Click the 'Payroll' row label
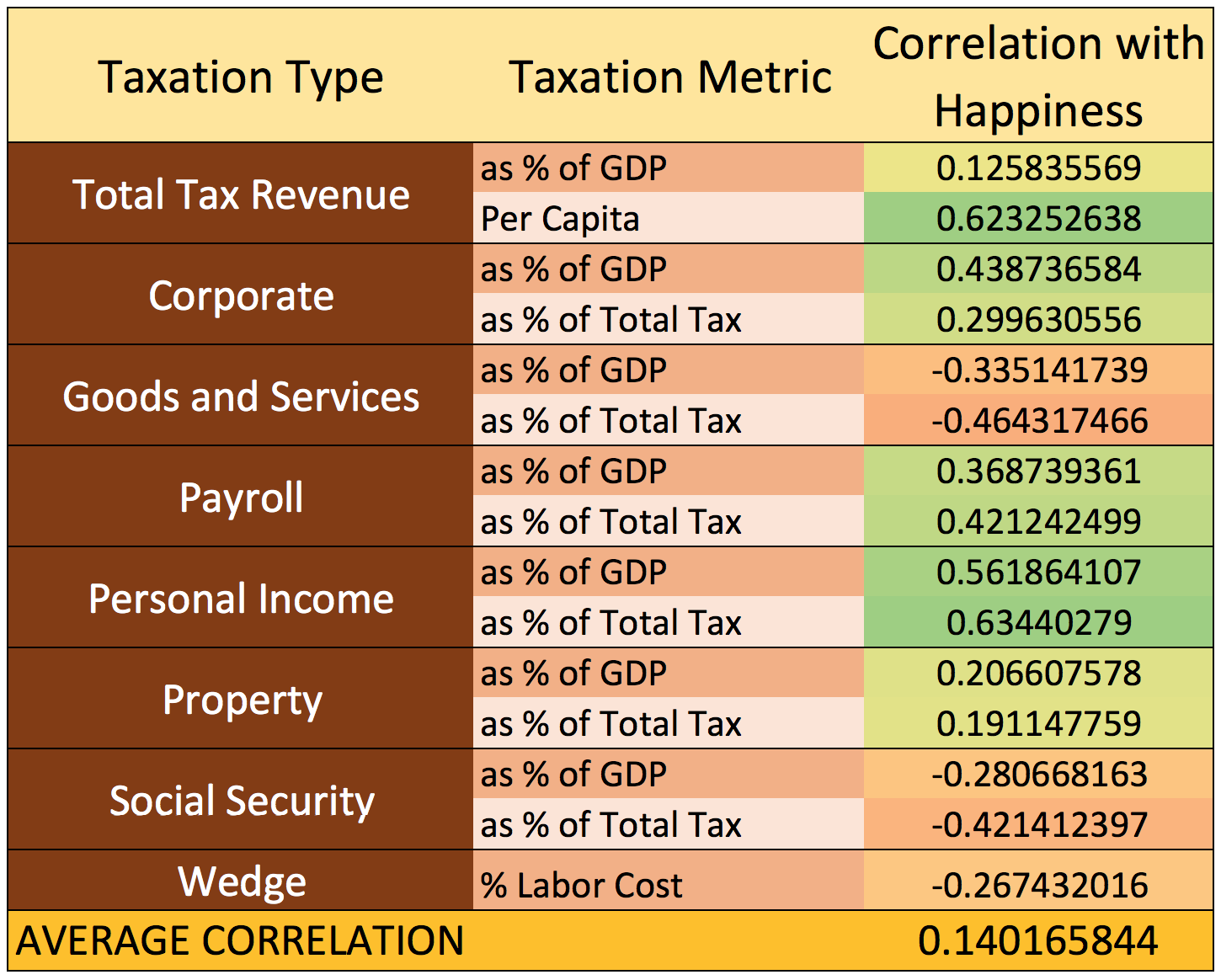 point(241,498)
